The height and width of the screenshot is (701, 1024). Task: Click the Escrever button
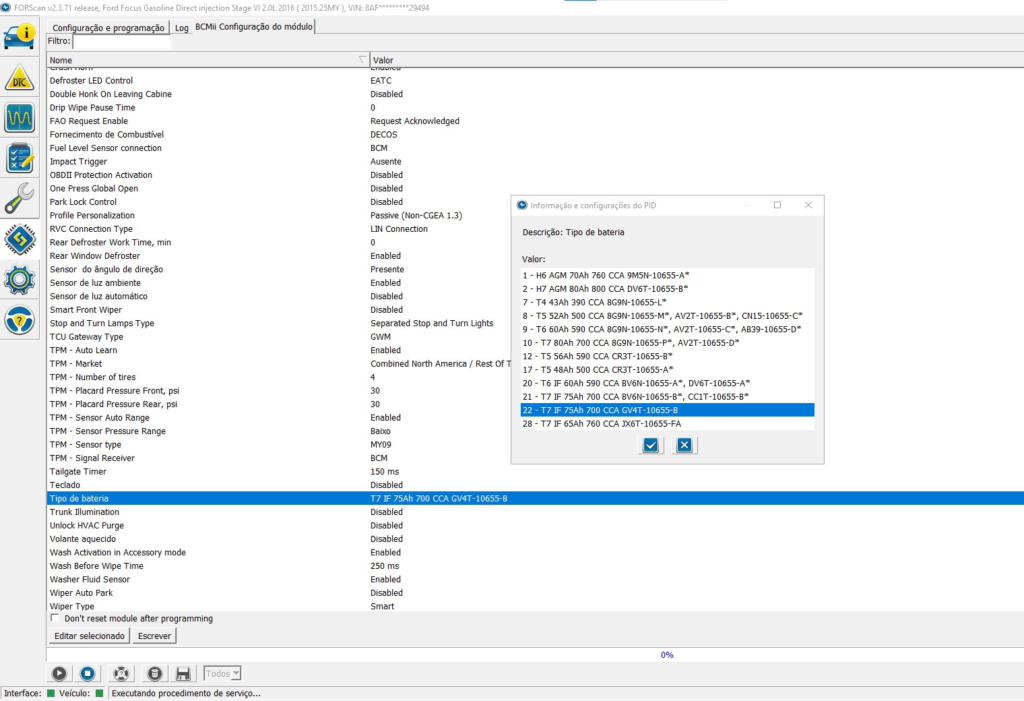(154, 636)
